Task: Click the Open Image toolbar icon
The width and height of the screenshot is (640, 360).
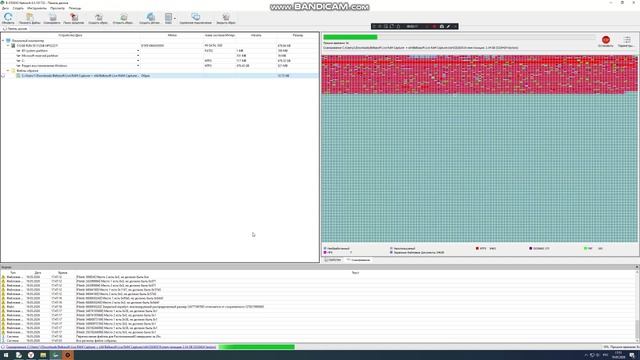Action: tap(123, 18)
